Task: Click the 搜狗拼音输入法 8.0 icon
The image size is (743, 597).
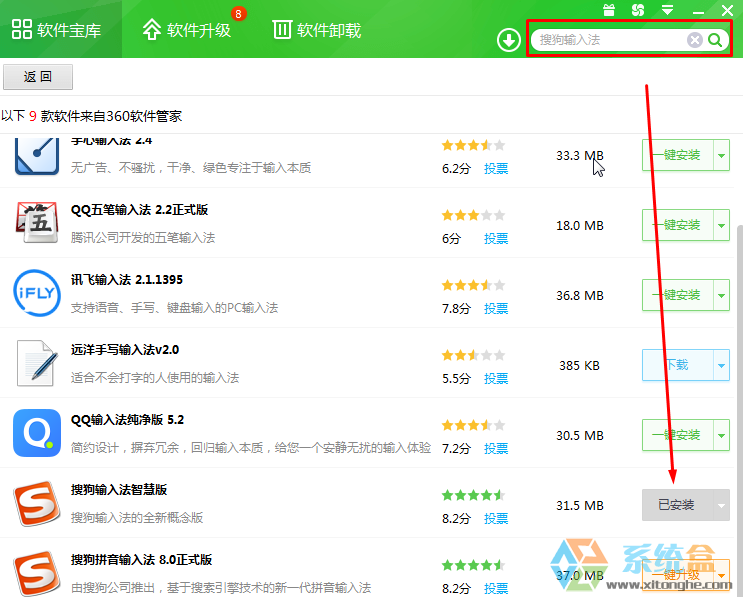Action: (x=37, y=573)
